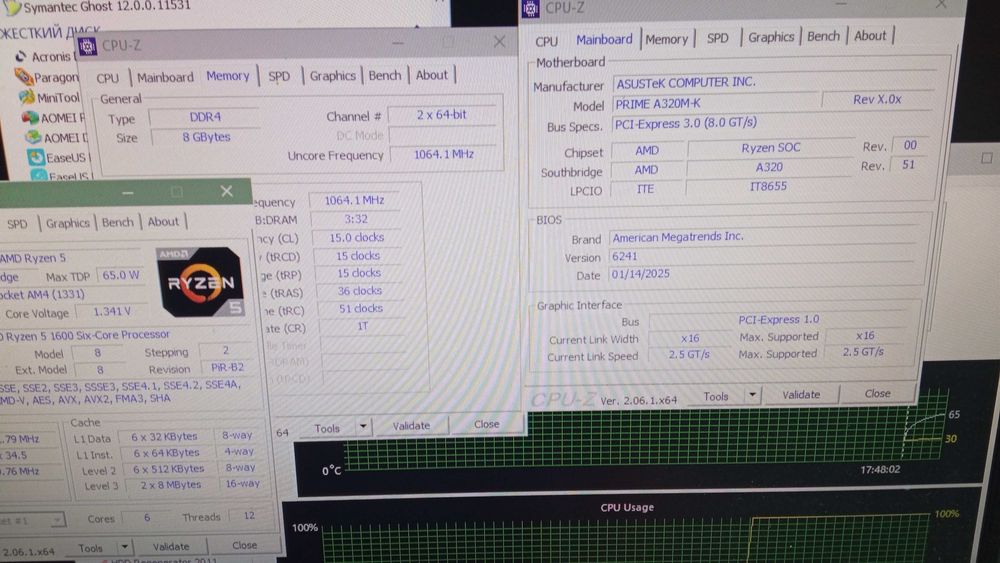Open About tab in Ryzen CPU window
This screenshot has width=1000, height=563.
coord(163,221)
